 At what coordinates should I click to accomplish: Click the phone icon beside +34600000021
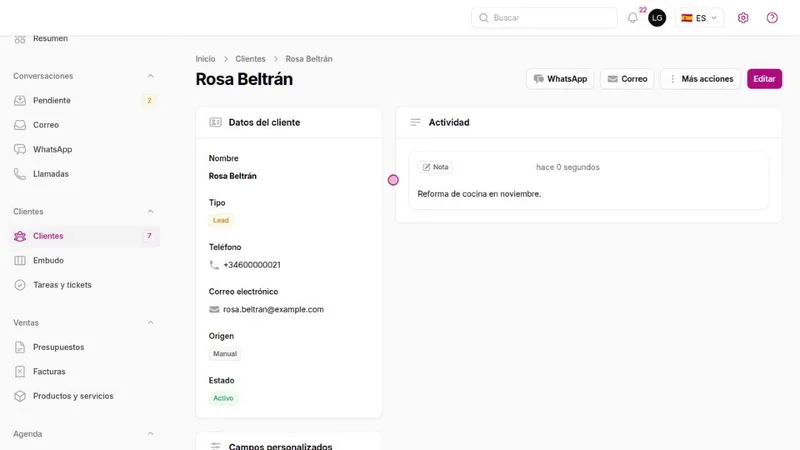214,265
